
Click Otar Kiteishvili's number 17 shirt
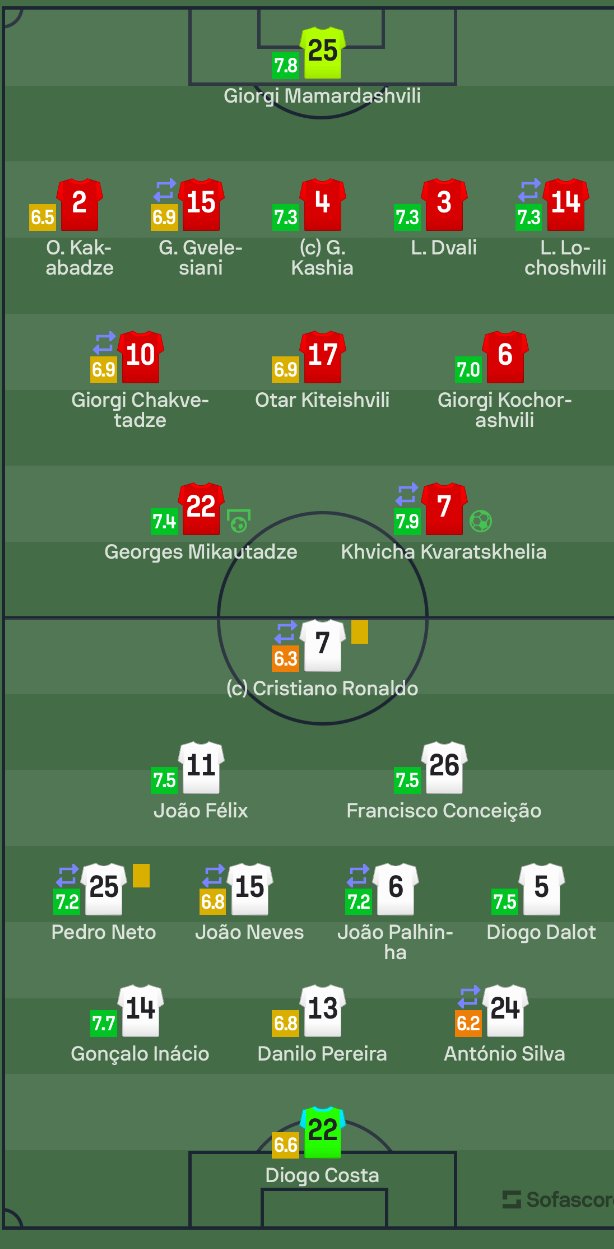pyautogui.click(x=322, y=356)
